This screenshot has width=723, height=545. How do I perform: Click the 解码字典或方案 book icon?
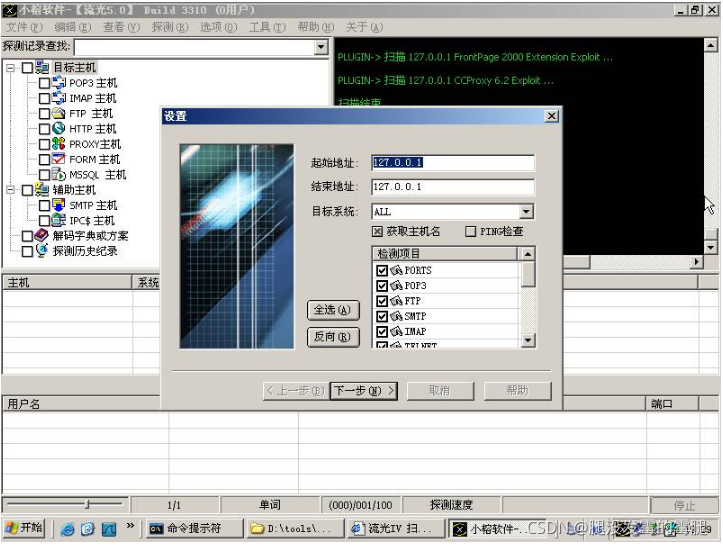[x=42, y=236]
